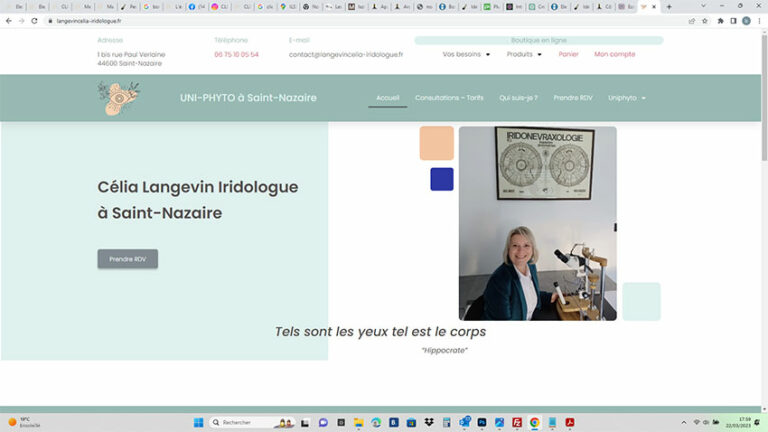Image resolution: width=768 pixels, height=432 pixels.
Task: Switch to Google Chrome in the taskbar
Action: tap(534, 422)
